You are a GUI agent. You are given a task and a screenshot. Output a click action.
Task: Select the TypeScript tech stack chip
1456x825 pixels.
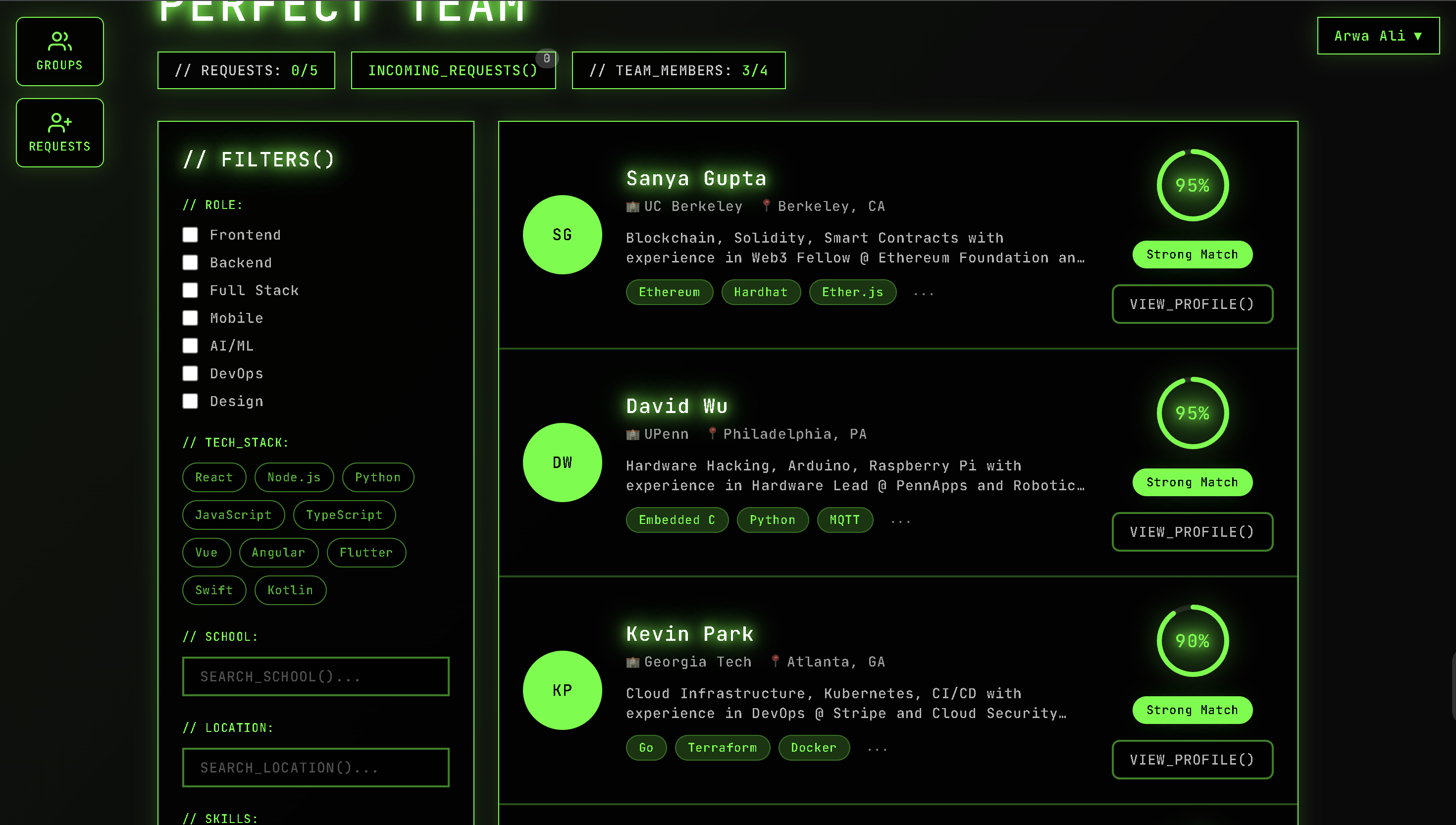pos(344,515)
